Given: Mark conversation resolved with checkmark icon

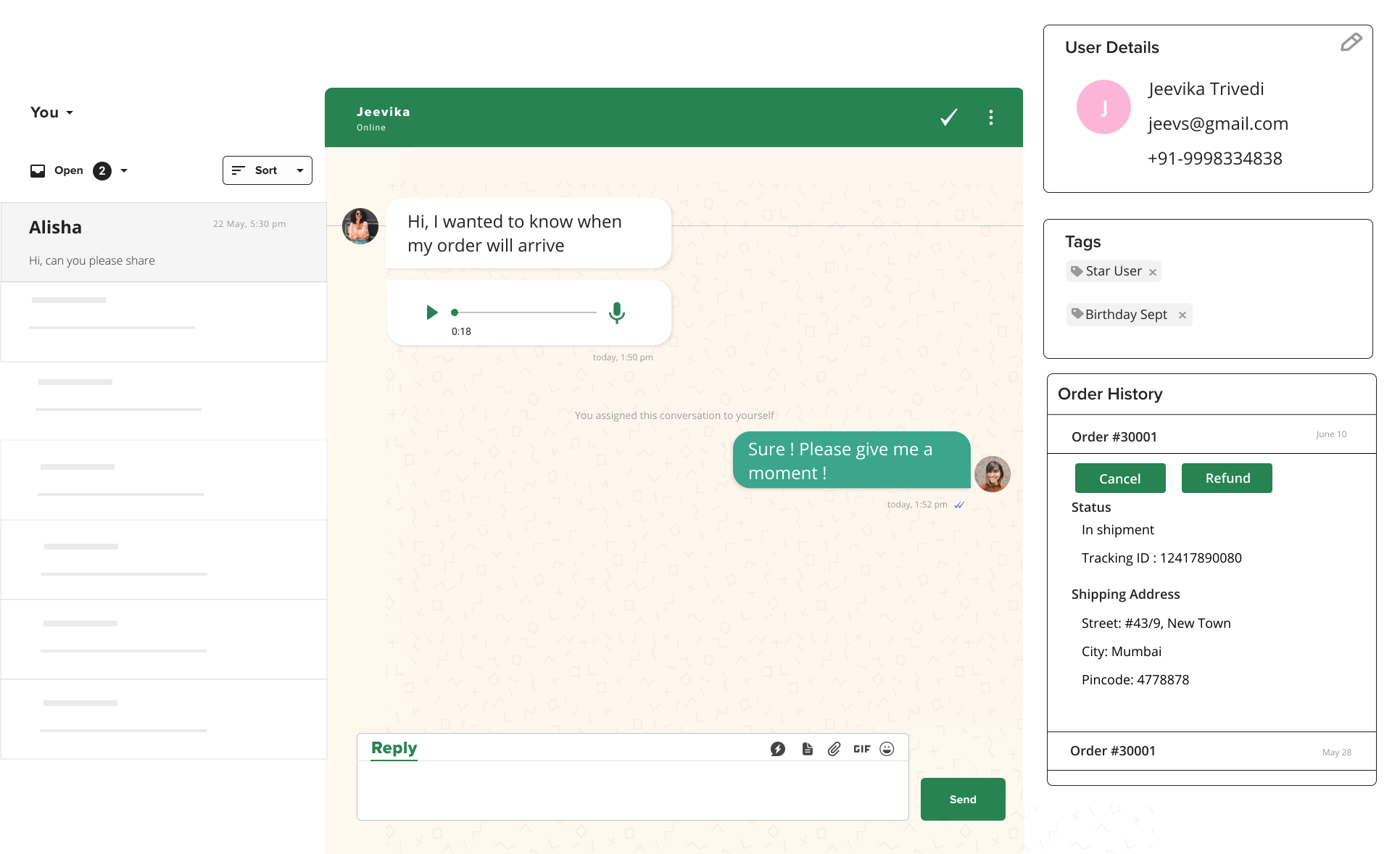Looking at the screenshot, I should (x=948, y=117).
